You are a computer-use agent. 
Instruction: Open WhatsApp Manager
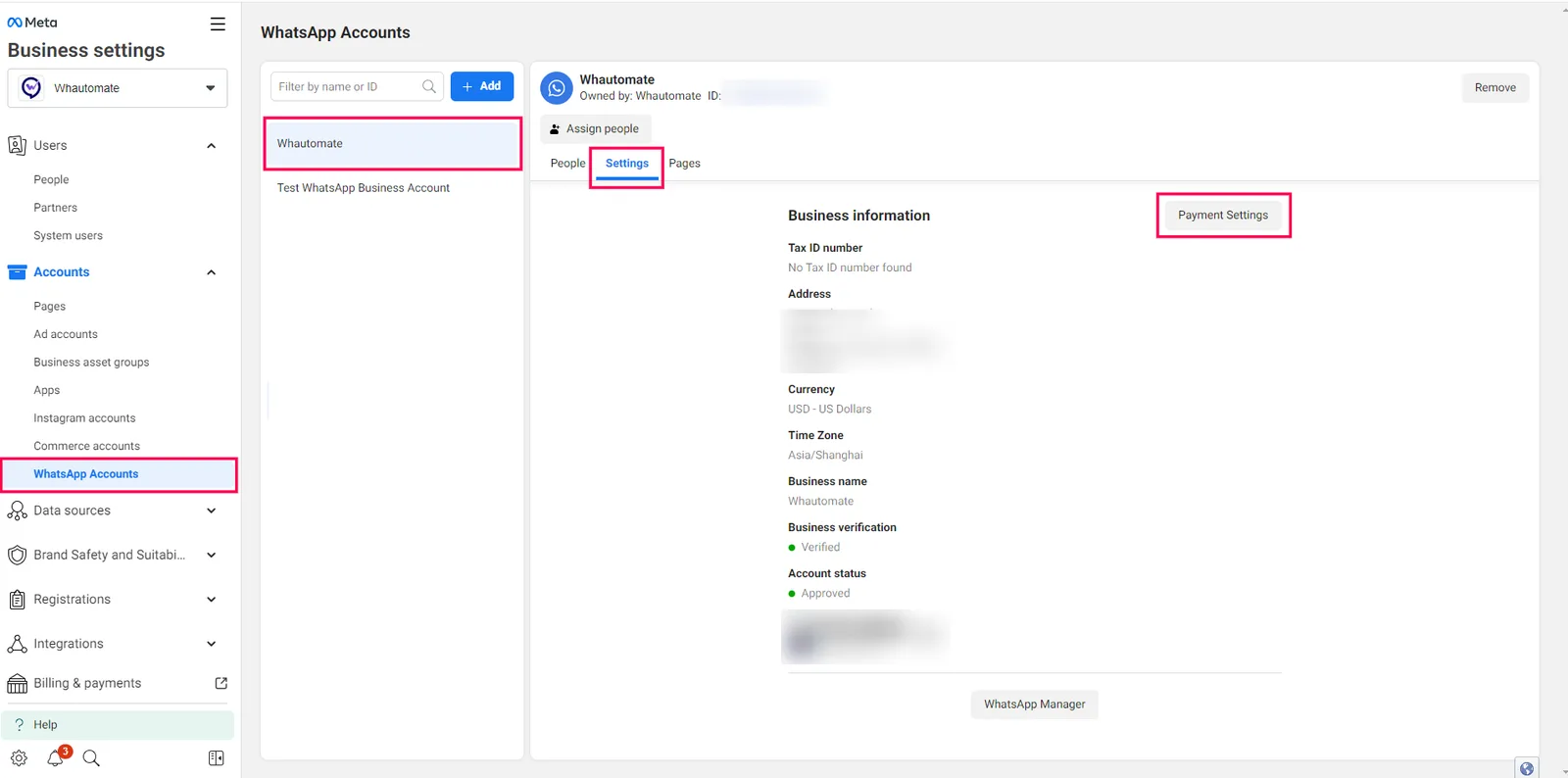[1035, 705]
